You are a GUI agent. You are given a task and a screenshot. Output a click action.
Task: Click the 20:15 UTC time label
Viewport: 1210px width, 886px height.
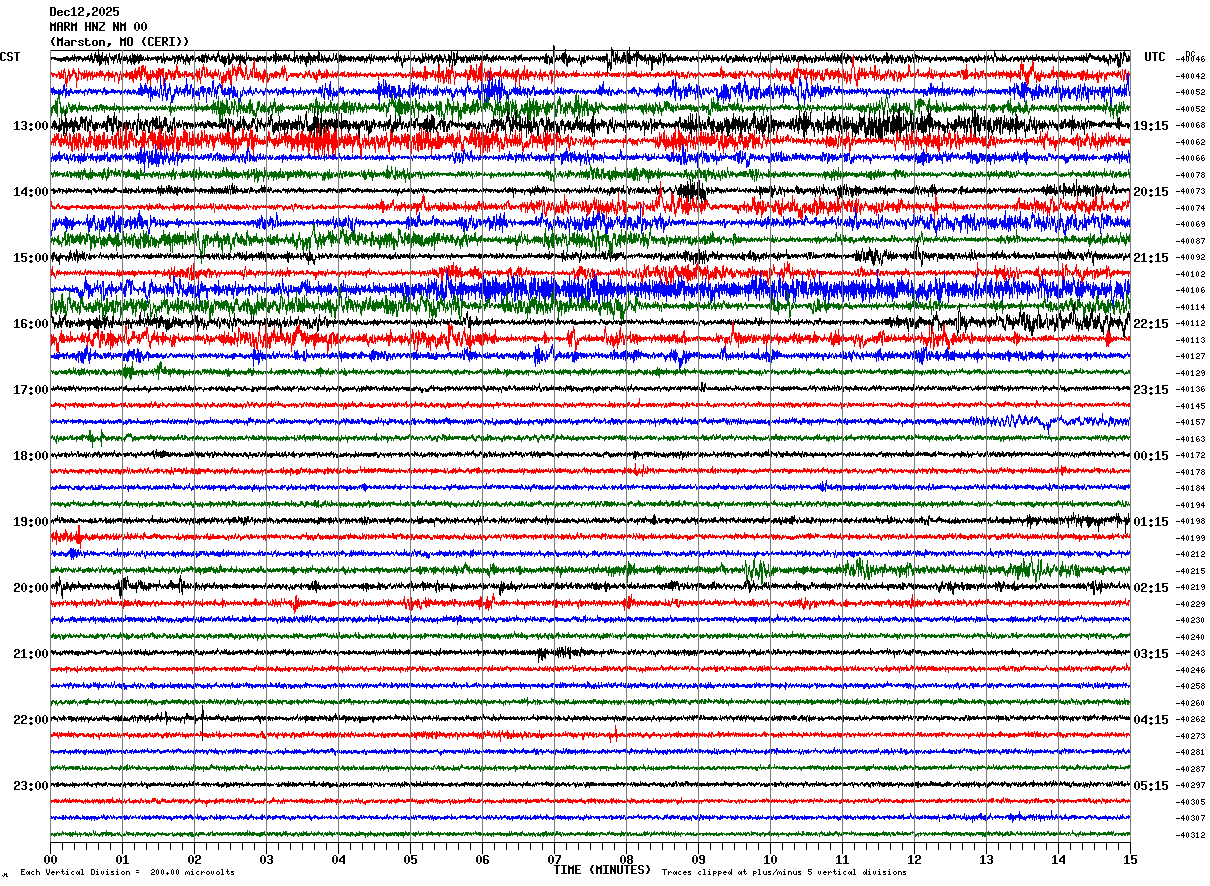1151,192
